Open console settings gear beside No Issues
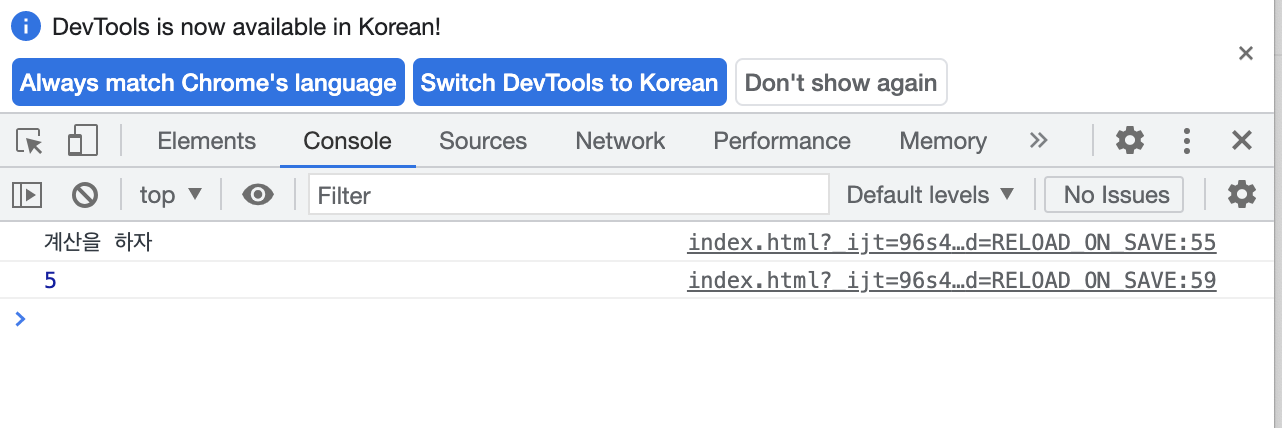 (1241, 194)
